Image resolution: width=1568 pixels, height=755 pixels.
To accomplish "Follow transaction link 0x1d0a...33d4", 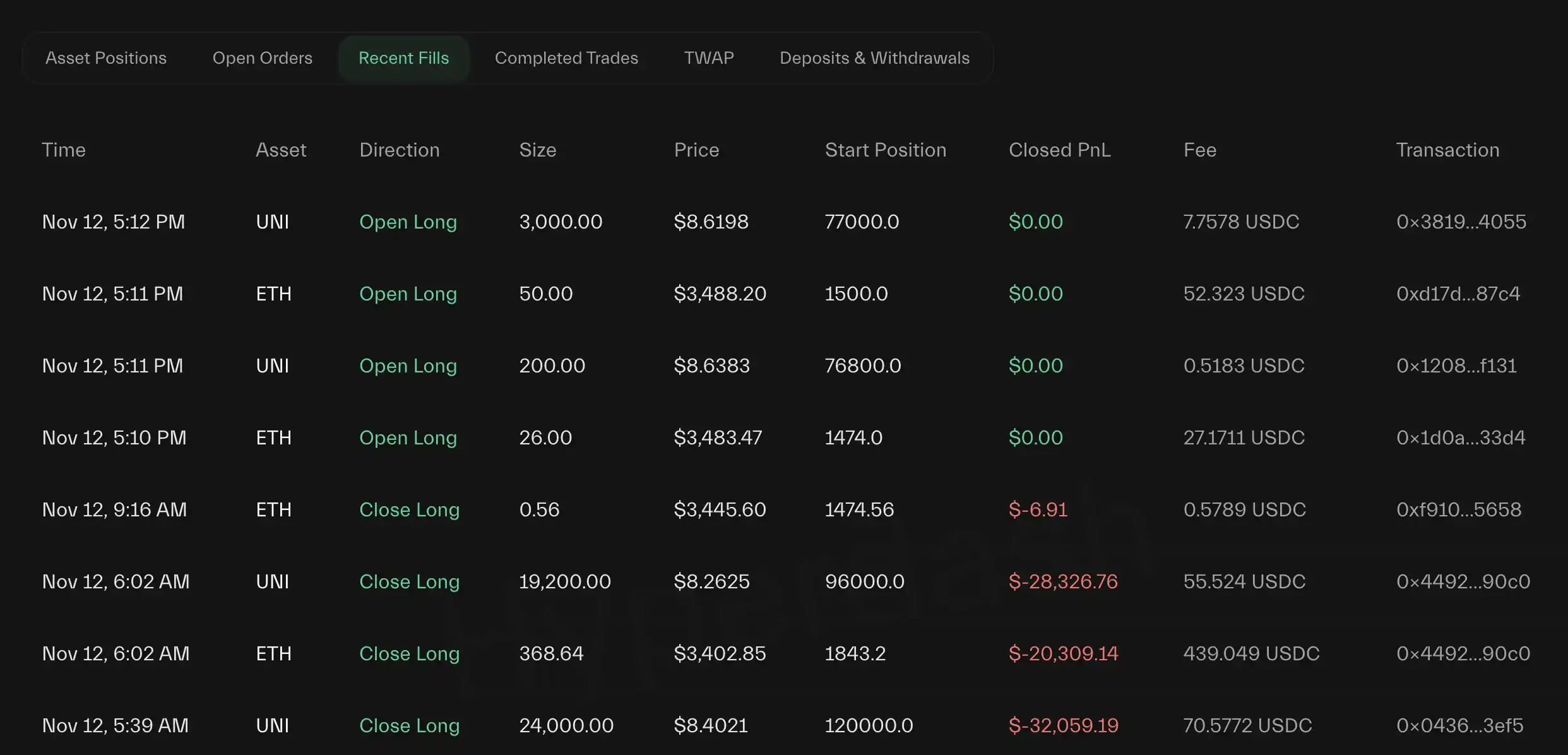I will 1460,437.
